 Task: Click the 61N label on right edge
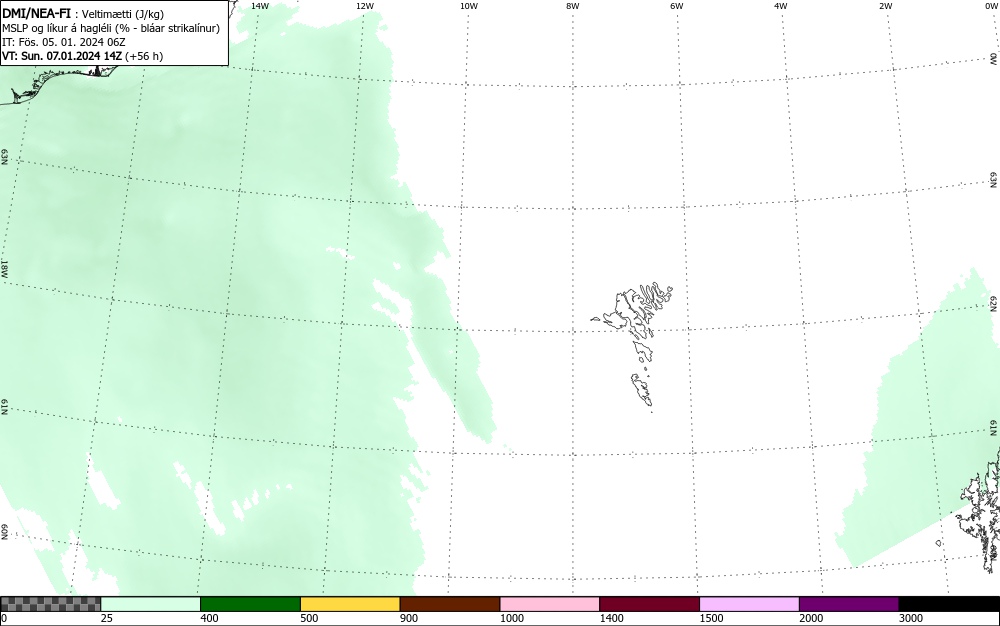pos(994,428)
